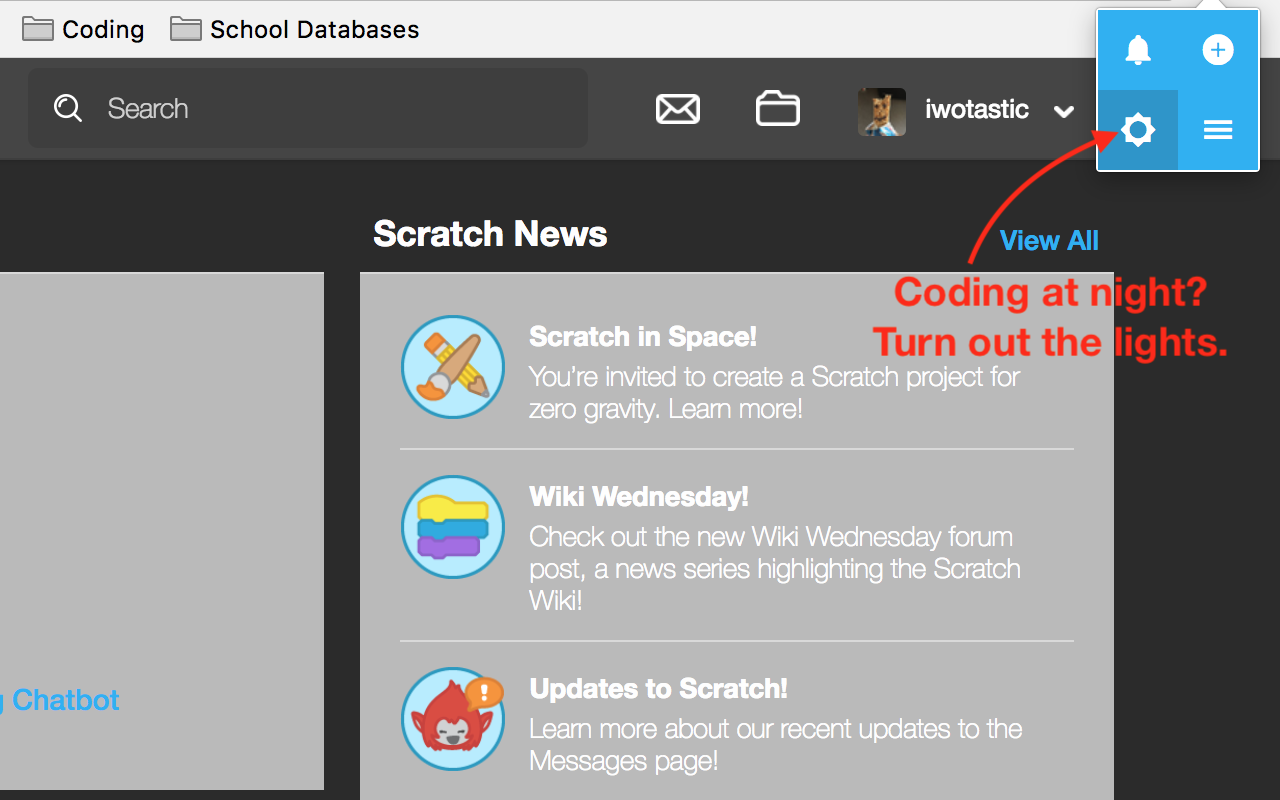Click the iwotastic profile avatar

click(882, 111)
